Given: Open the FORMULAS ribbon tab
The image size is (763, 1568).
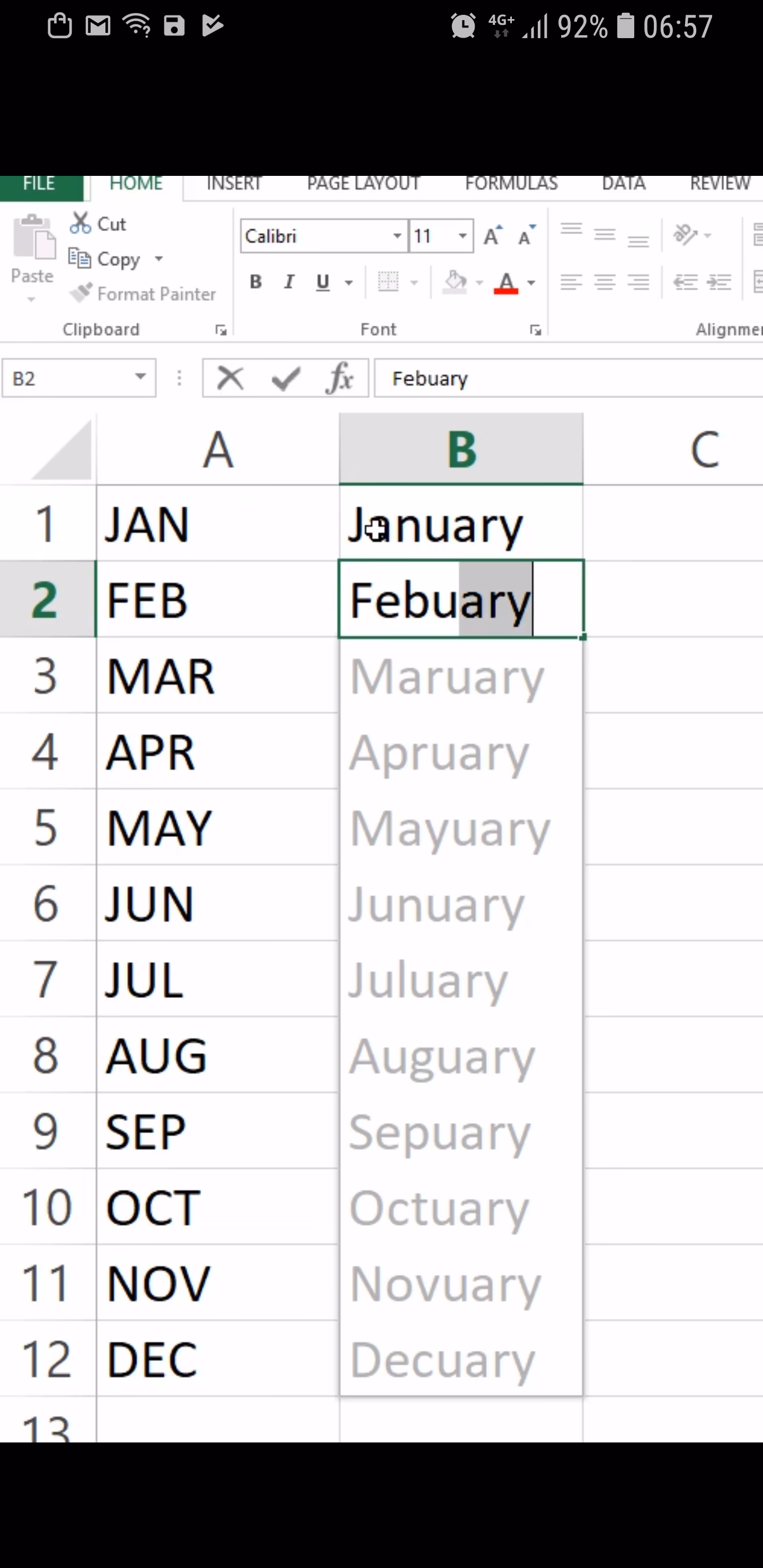Looking at the screenshot, I should point(511,183).
